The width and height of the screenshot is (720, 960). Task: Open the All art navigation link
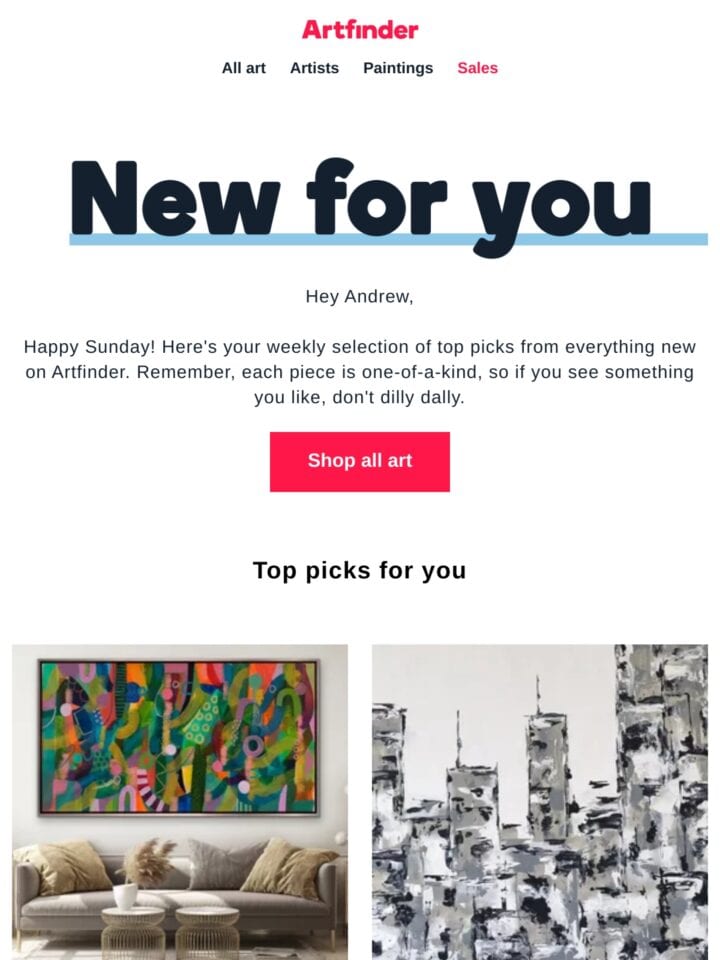243,68
